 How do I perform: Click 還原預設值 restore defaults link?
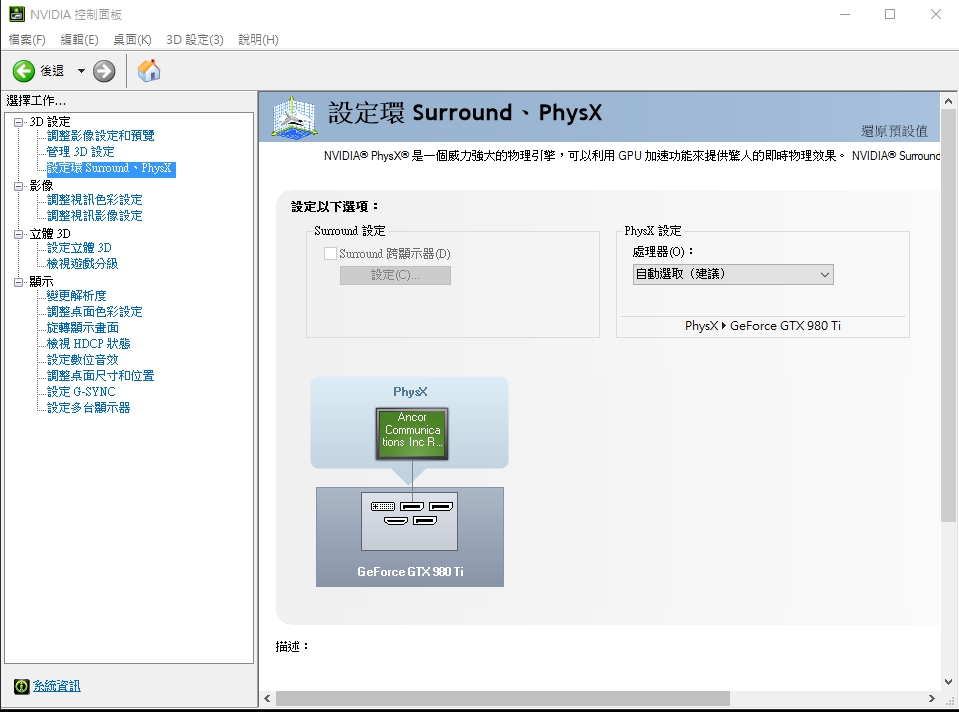coord(894,131)
